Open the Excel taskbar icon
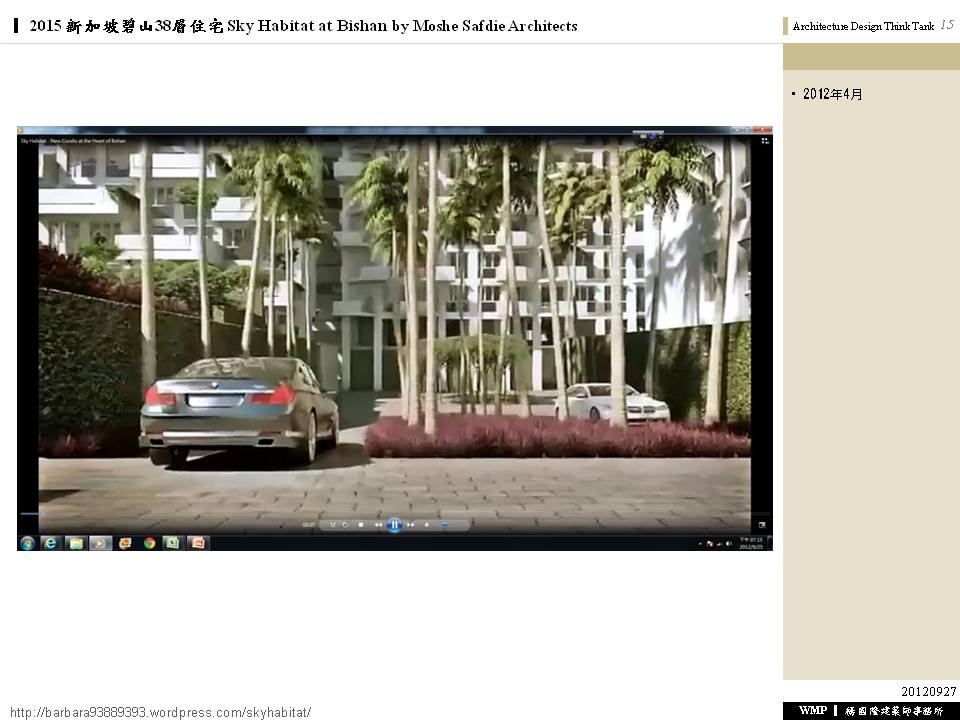 coord(173,543)
